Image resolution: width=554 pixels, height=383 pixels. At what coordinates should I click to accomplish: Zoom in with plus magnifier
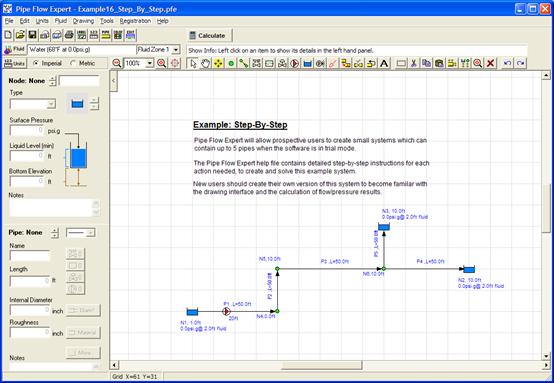(x=162, y=63)
